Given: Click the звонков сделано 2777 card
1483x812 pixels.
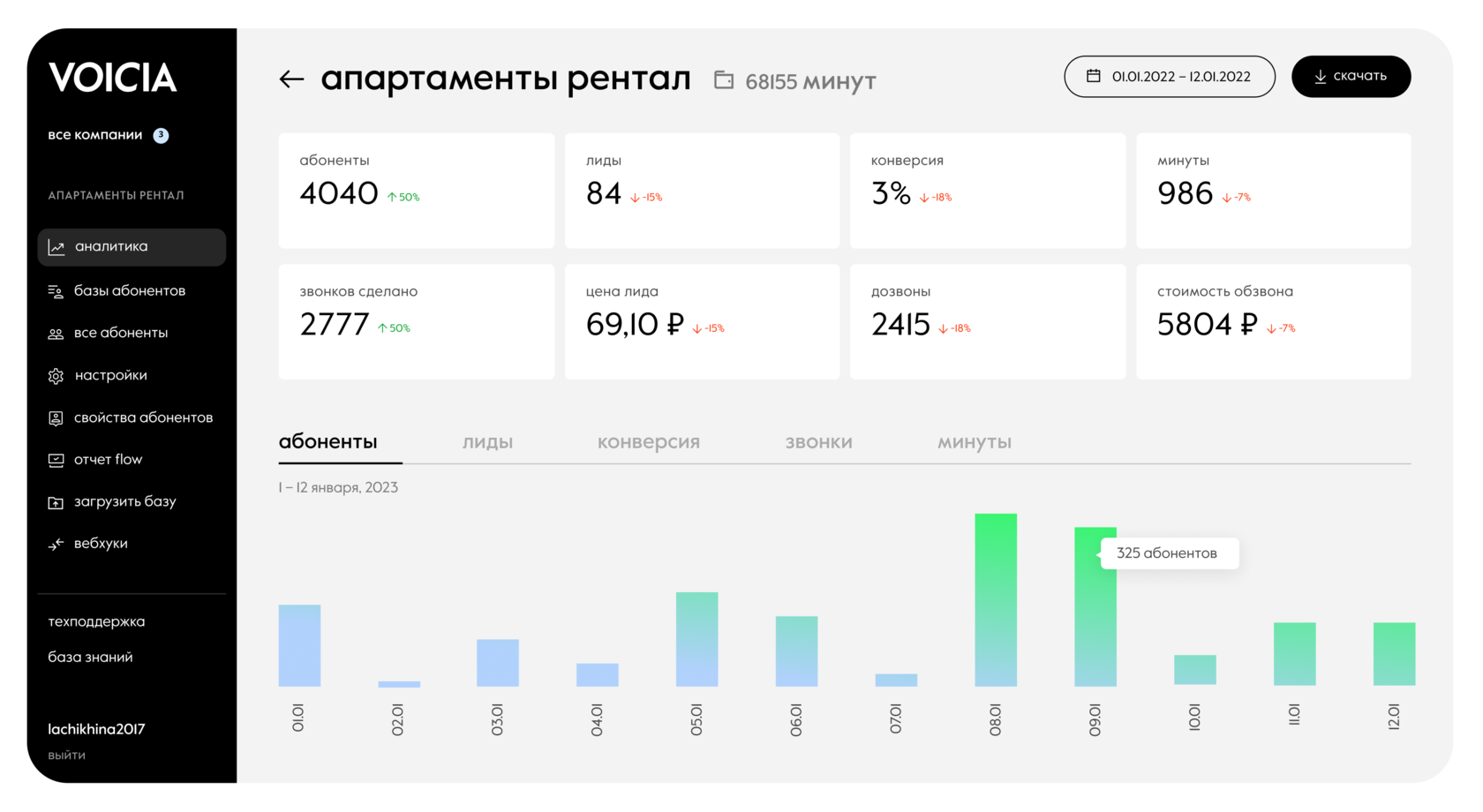Looking at the screenshot, I should point(417,322).
